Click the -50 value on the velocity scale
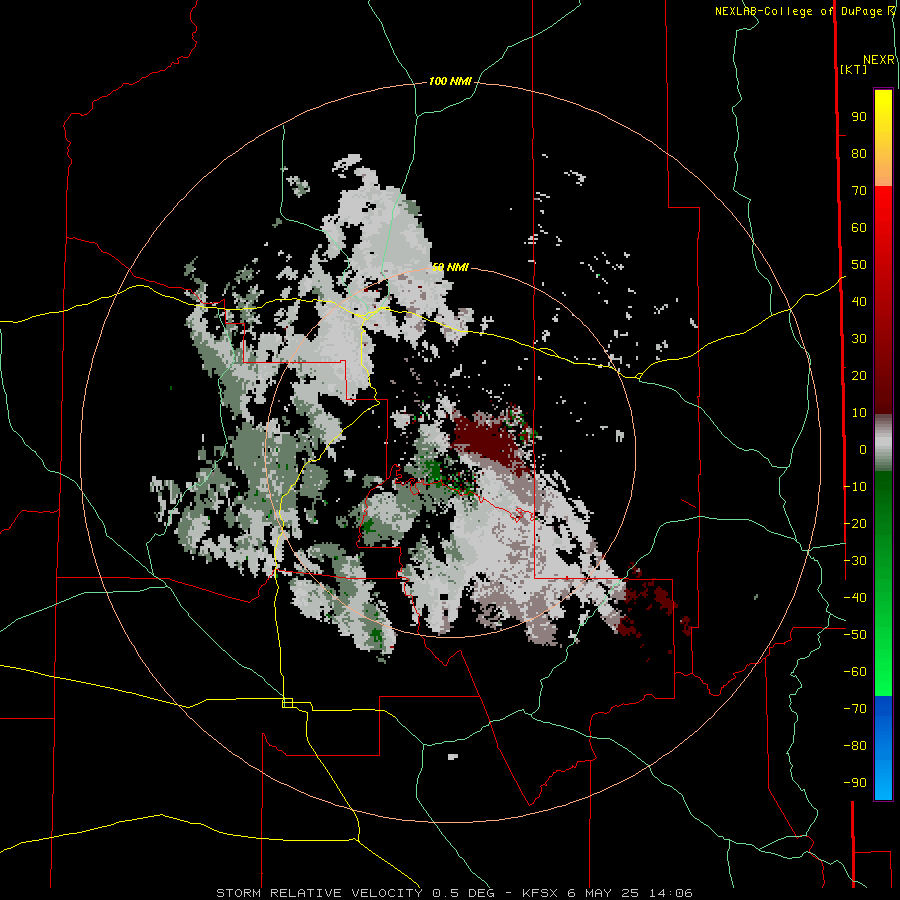 (855, 635)
